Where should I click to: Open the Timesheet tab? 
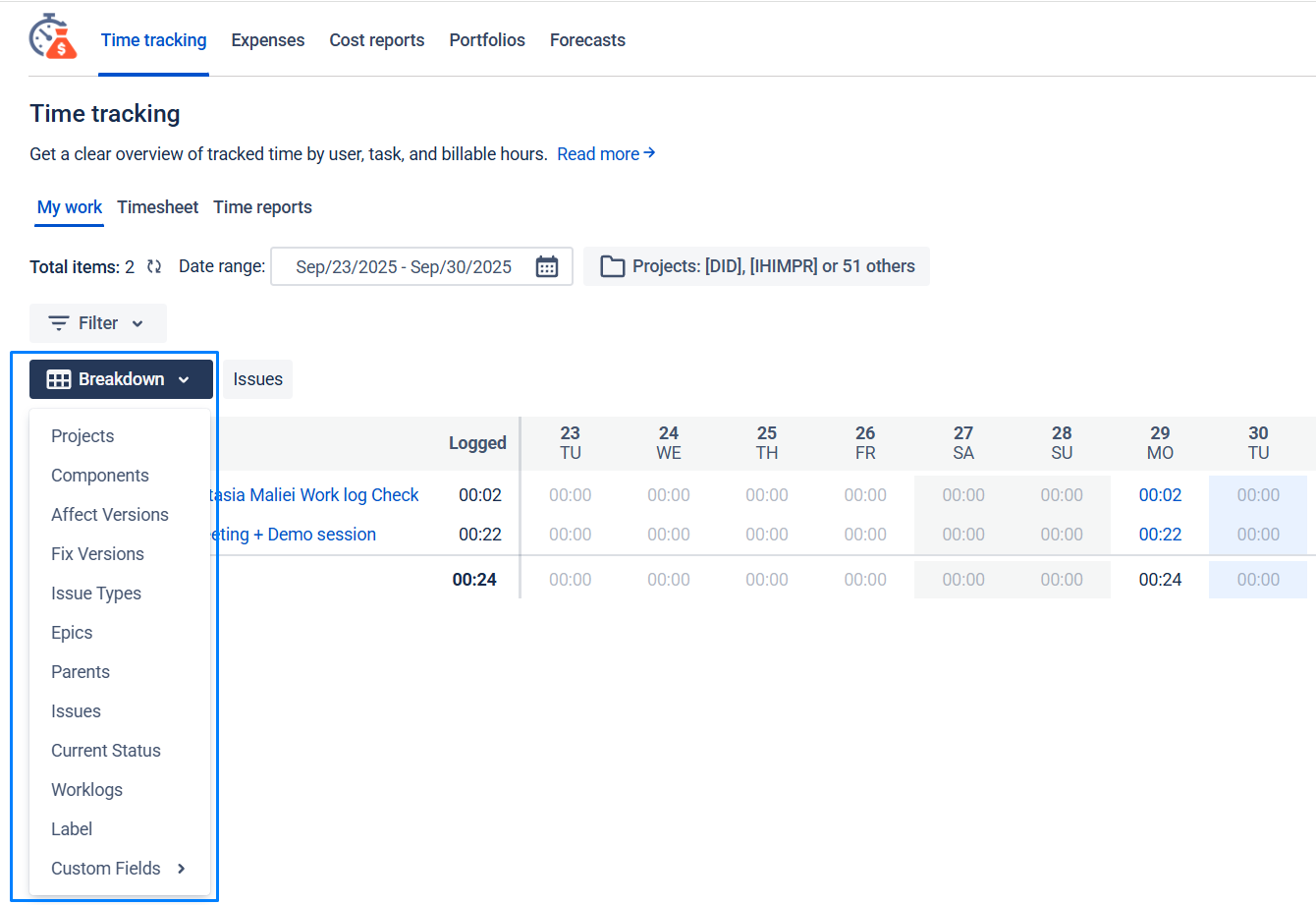[x=157, y=207]
